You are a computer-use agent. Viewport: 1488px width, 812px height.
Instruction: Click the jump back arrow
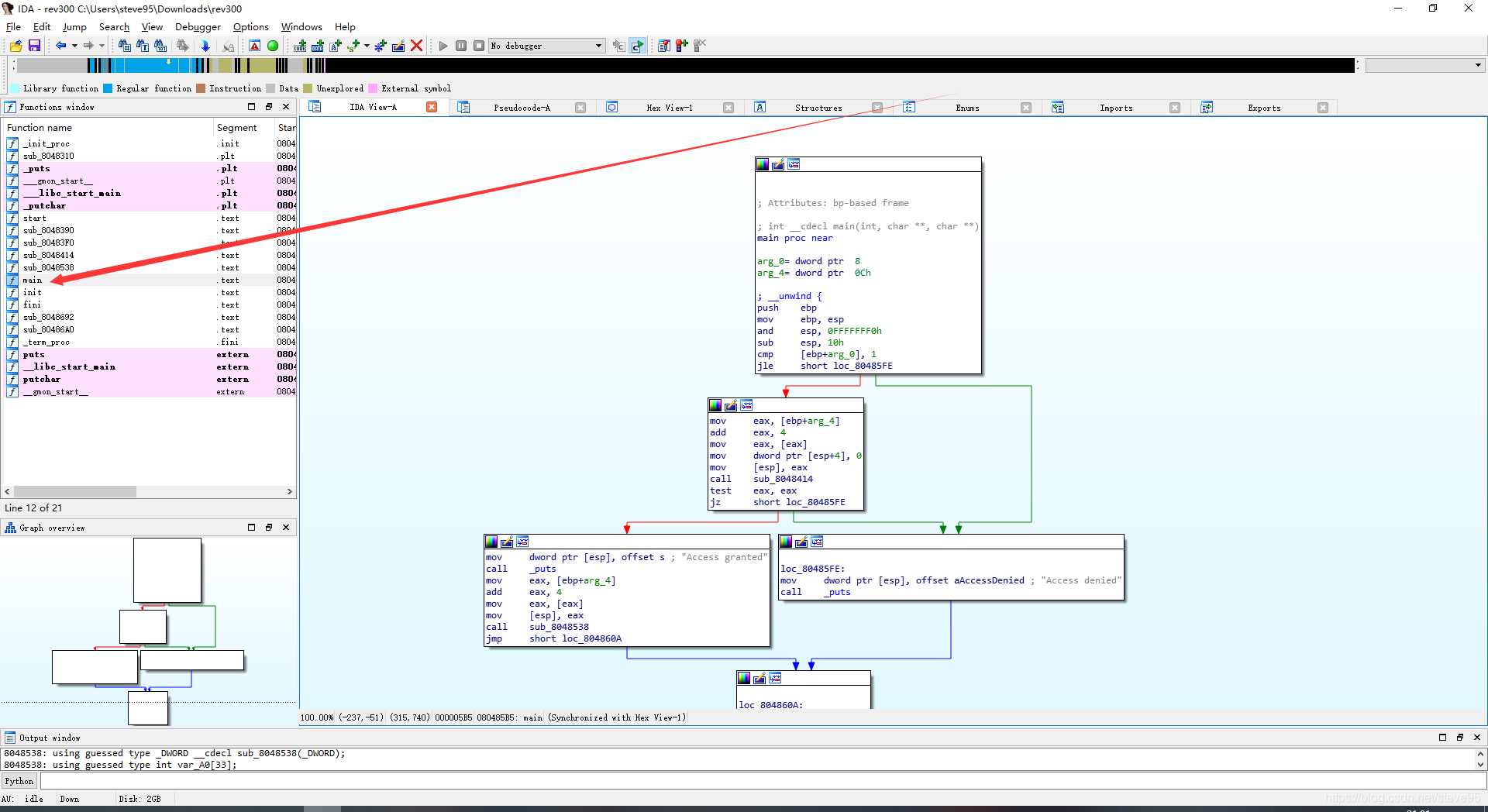(60, 46)
